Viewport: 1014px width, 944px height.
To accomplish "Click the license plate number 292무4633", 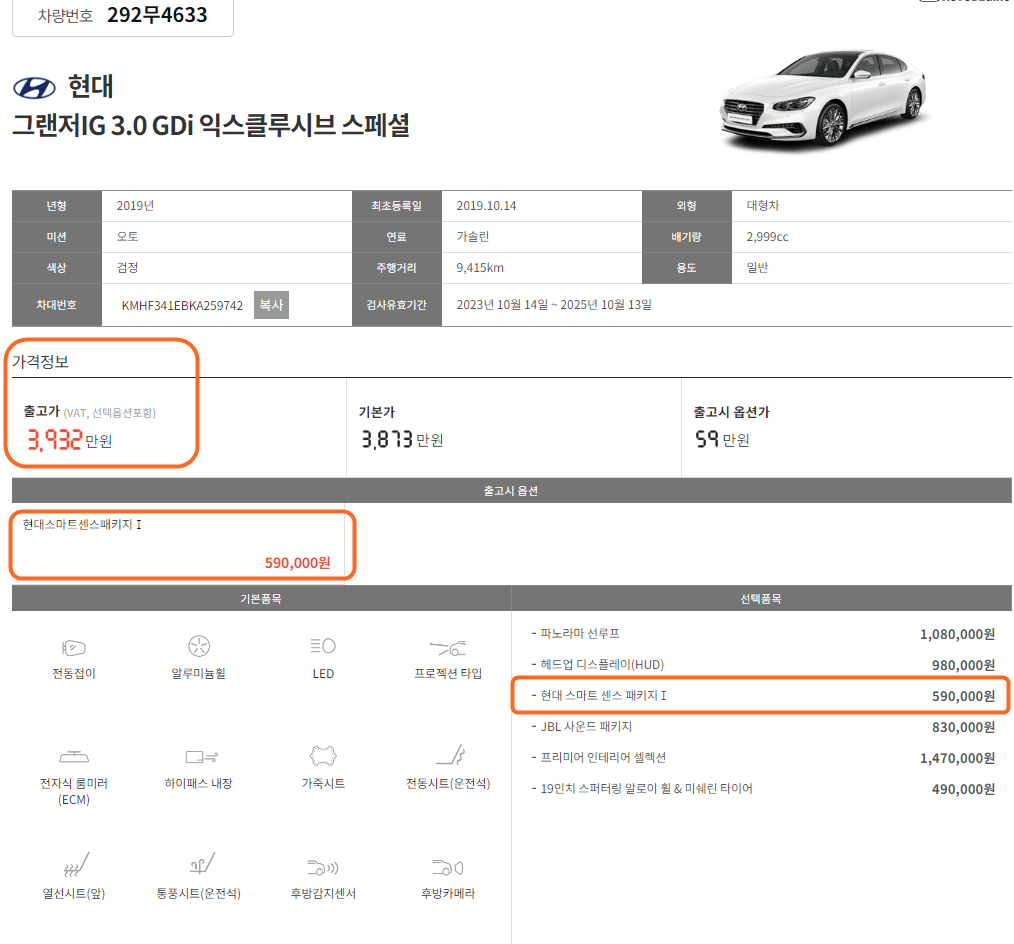I will pos(157,15).
